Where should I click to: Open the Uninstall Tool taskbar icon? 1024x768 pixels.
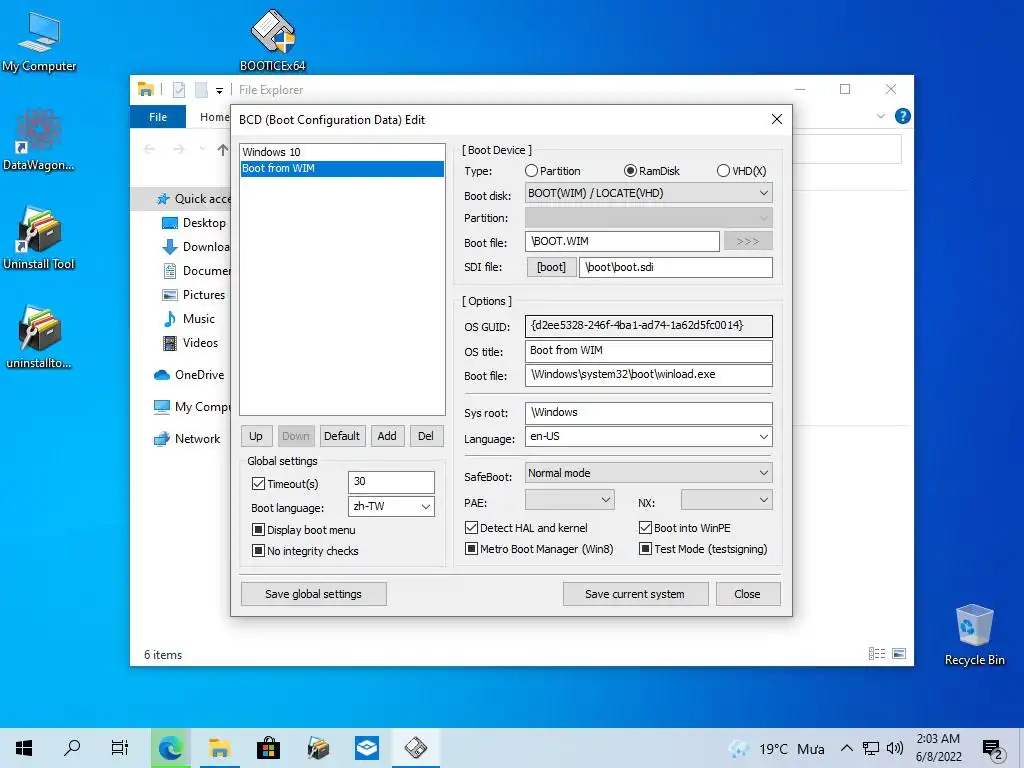coord(318,748)
